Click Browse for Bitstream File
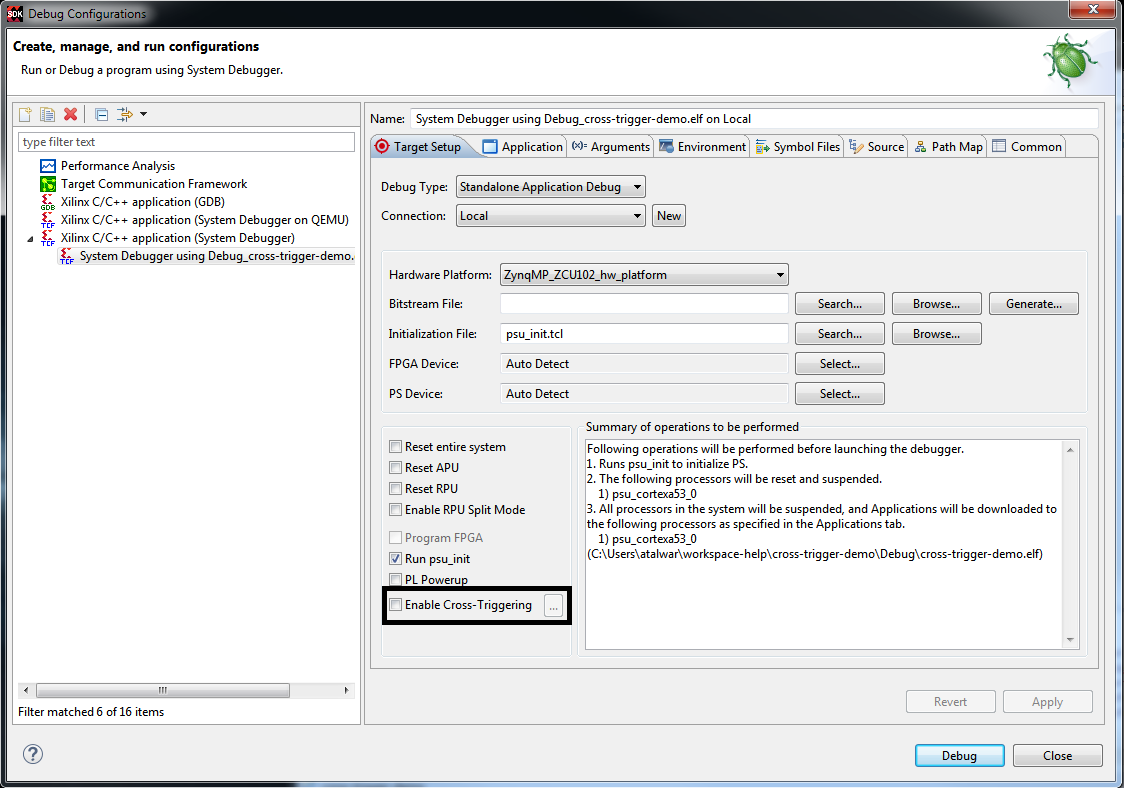 coord(936,304)
